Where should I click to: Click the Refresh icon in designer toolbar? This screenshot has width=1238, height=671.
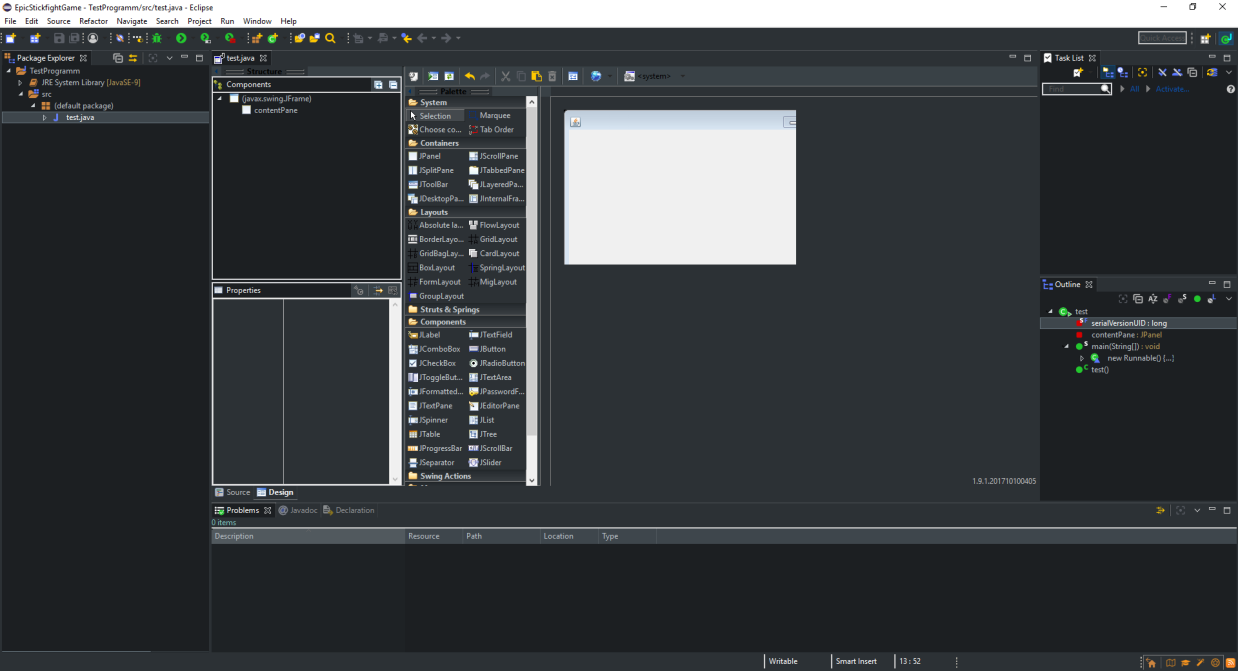pos(449,76)
